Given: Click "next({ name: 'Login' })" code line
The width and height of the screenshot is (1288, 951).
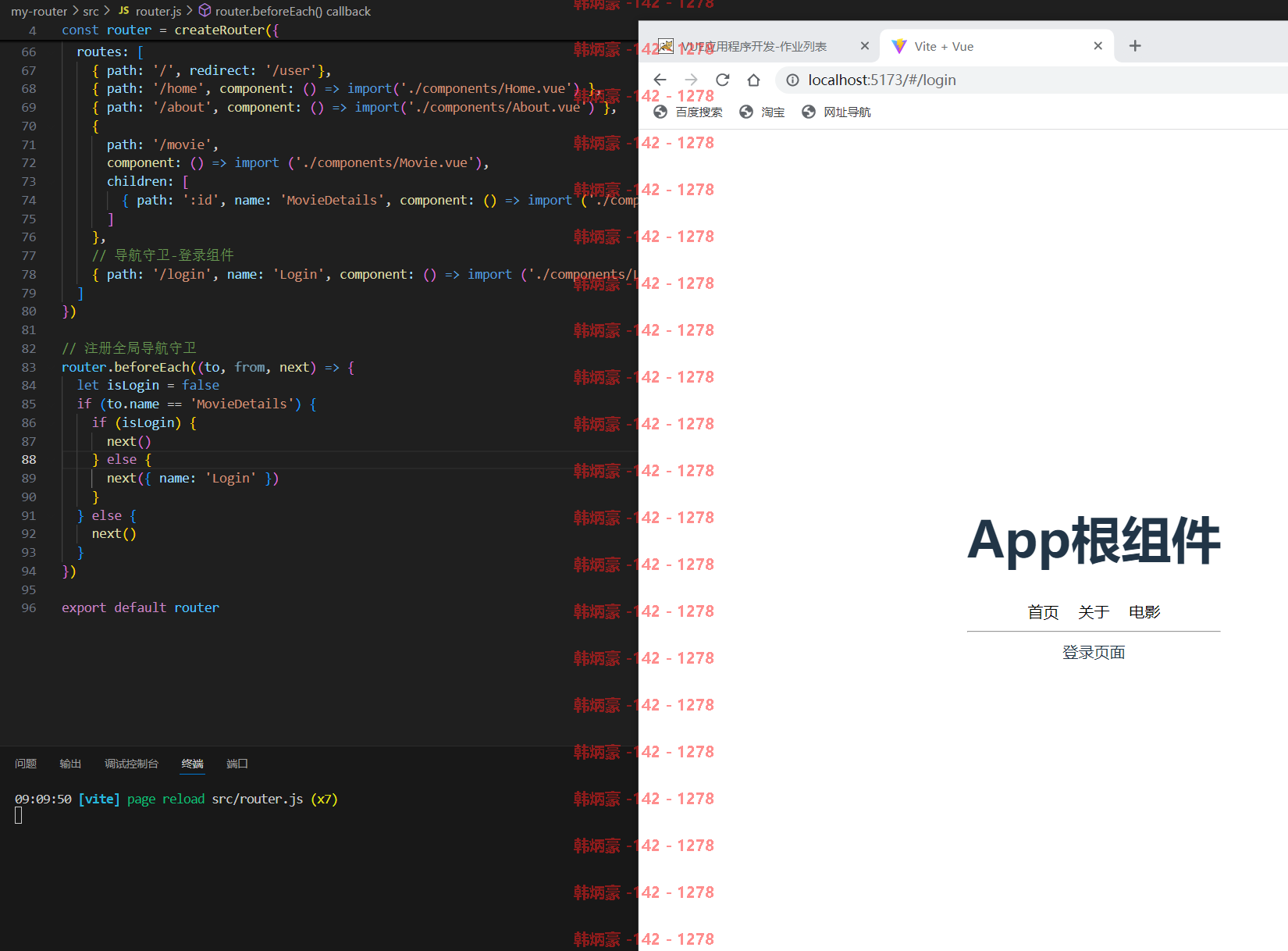Looking at the screenshot, I should (x=192, y=479).
